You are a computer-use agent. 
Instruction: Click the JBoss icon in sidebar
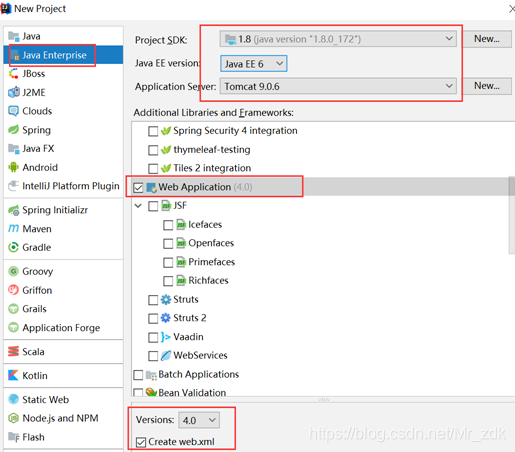[14, 73]
